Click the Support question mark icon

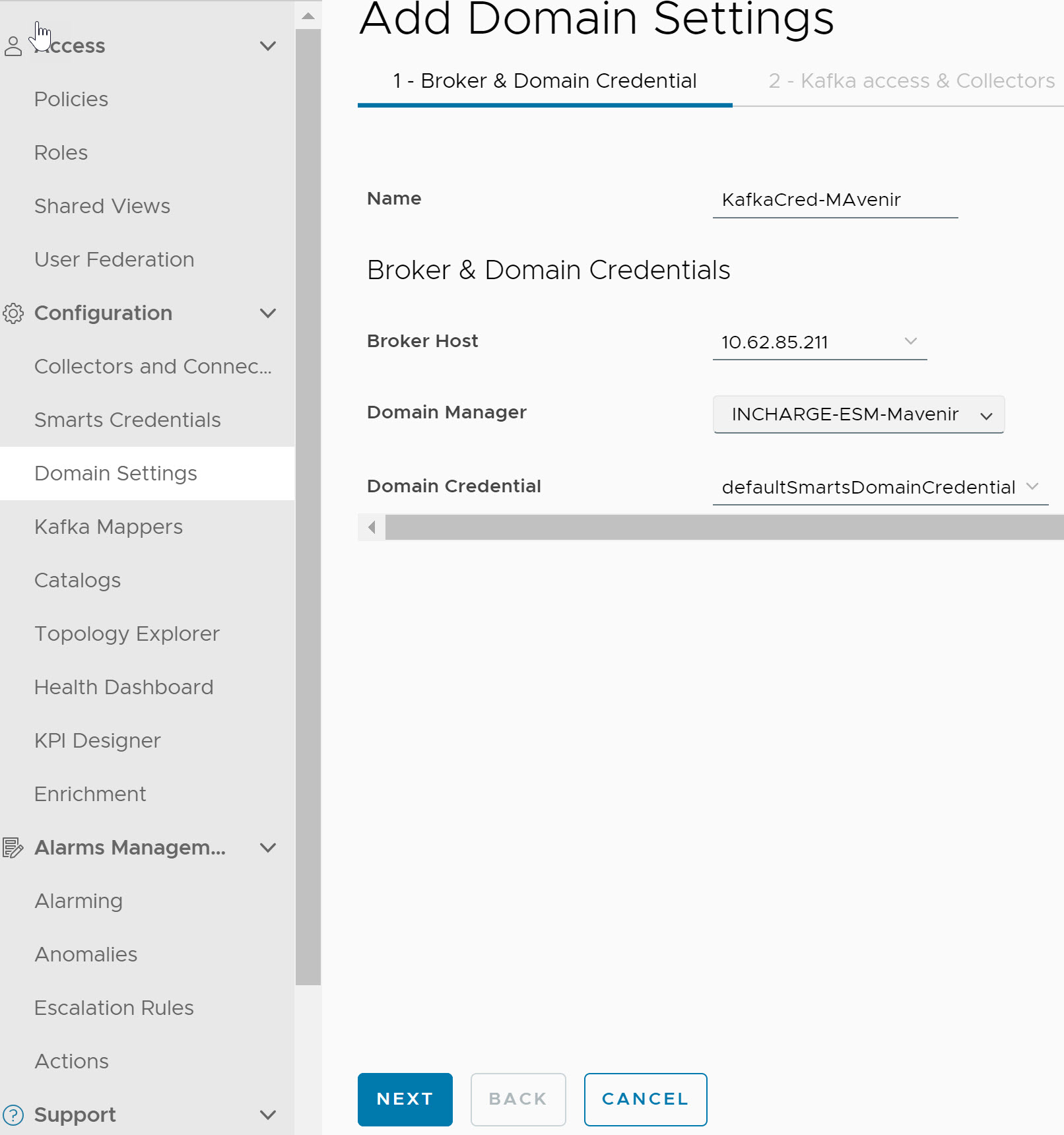click(13, 1115)
